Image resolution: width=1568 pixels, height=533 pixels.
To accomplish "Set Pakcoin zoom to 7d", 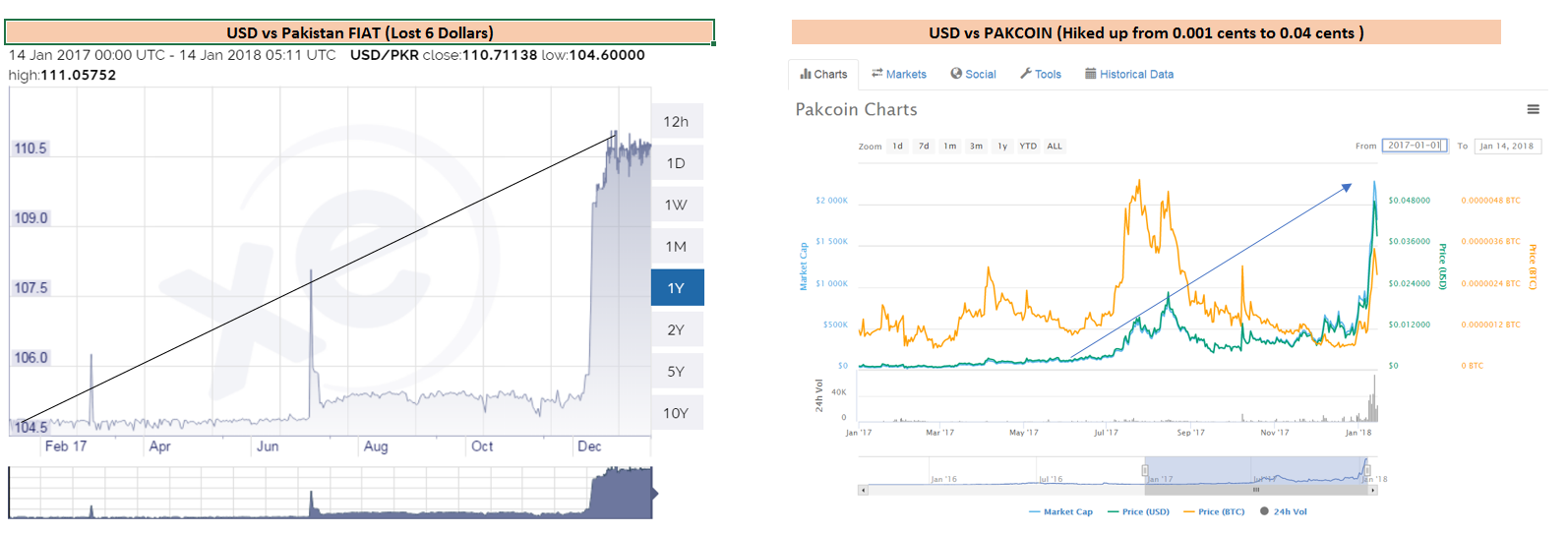I will coord(924,146).
